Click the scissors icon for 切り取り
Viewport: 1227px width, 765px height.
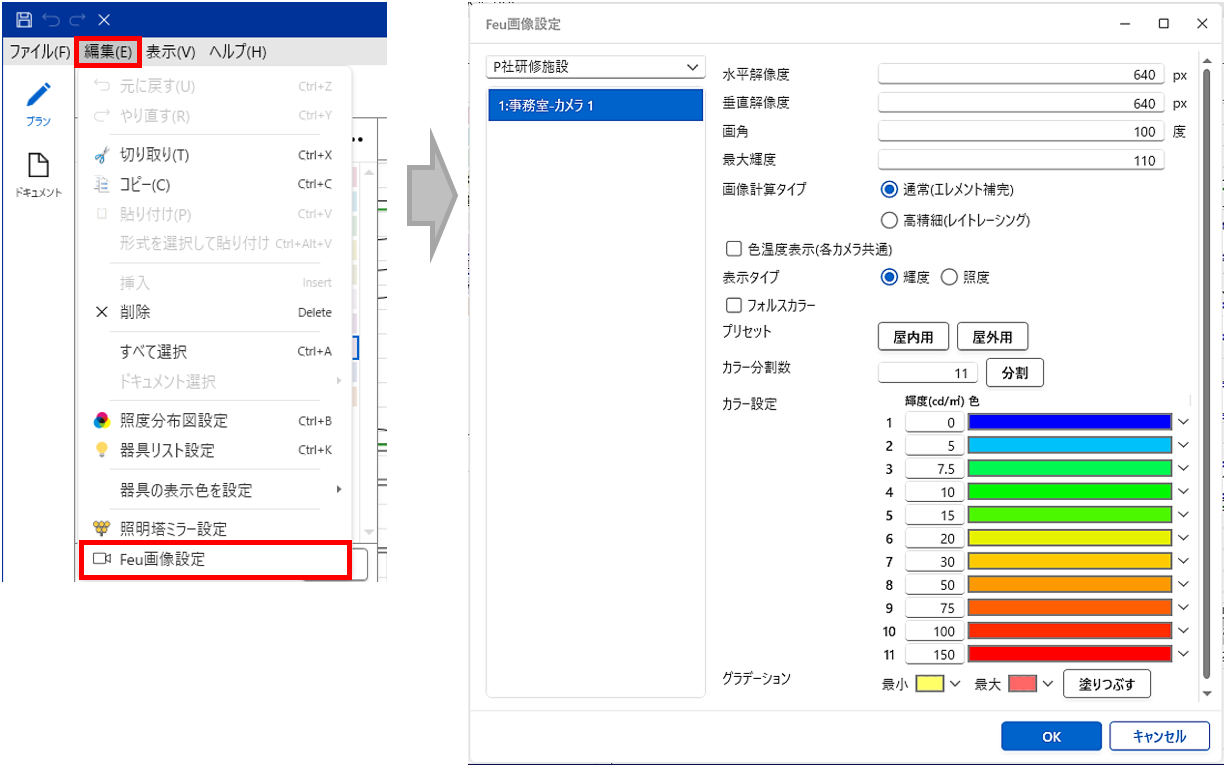click(x=101, y=155)
